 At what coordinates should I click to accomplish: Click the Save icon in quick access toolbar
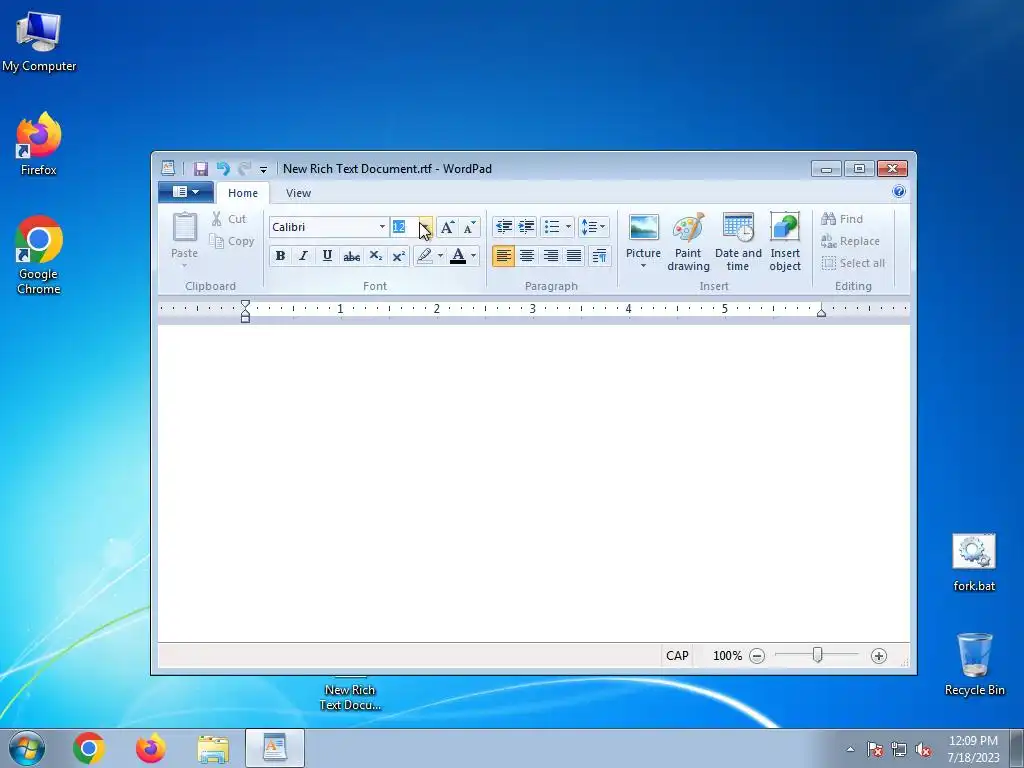coord(200,168)
